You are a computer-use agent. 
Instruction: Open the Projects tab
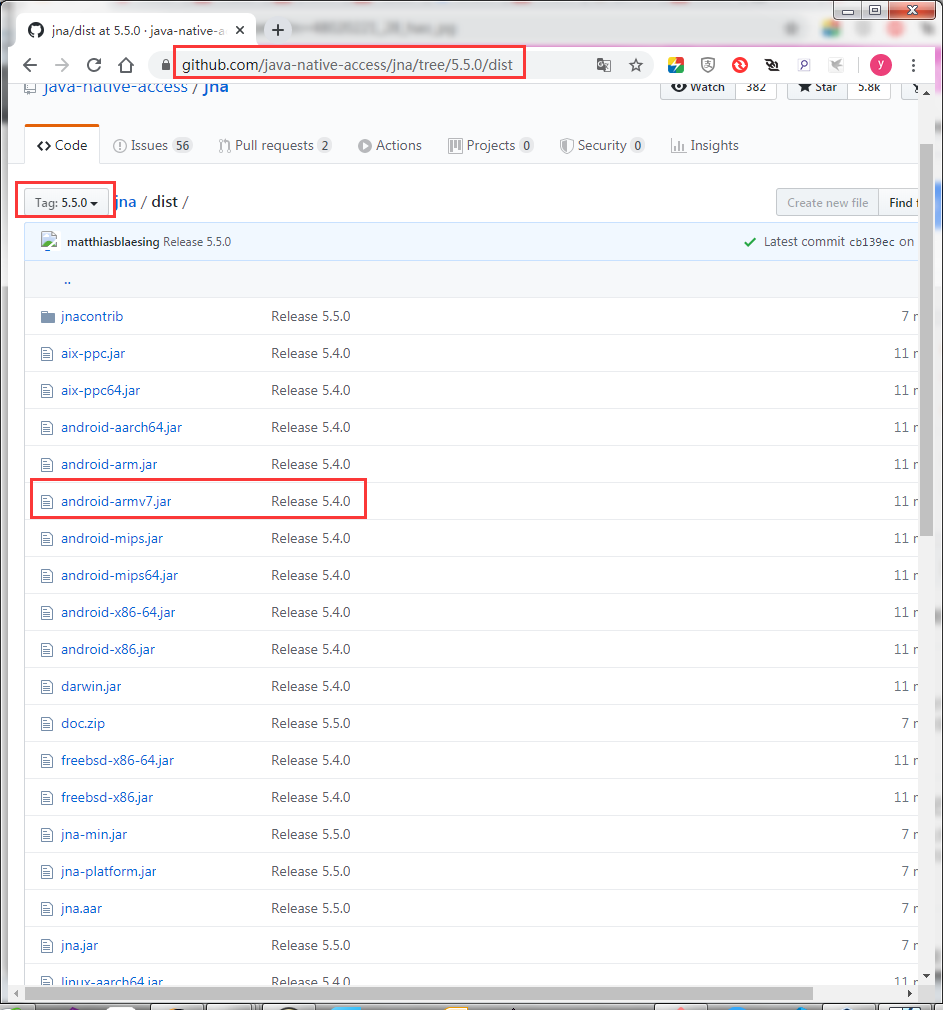(x=490, y=146)
